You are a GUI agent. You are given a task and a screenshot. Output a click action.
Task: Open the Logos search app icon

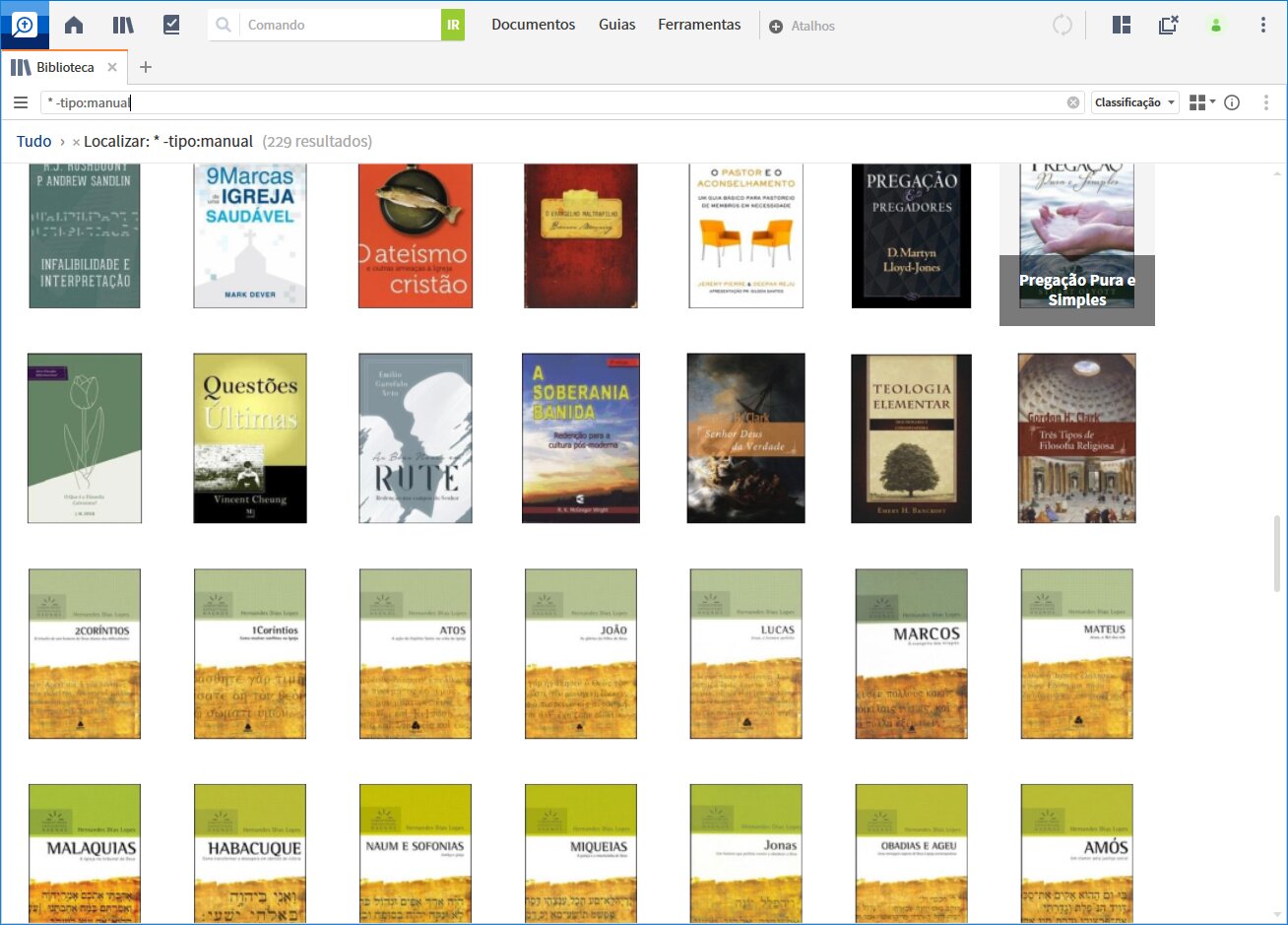(25, 25)
